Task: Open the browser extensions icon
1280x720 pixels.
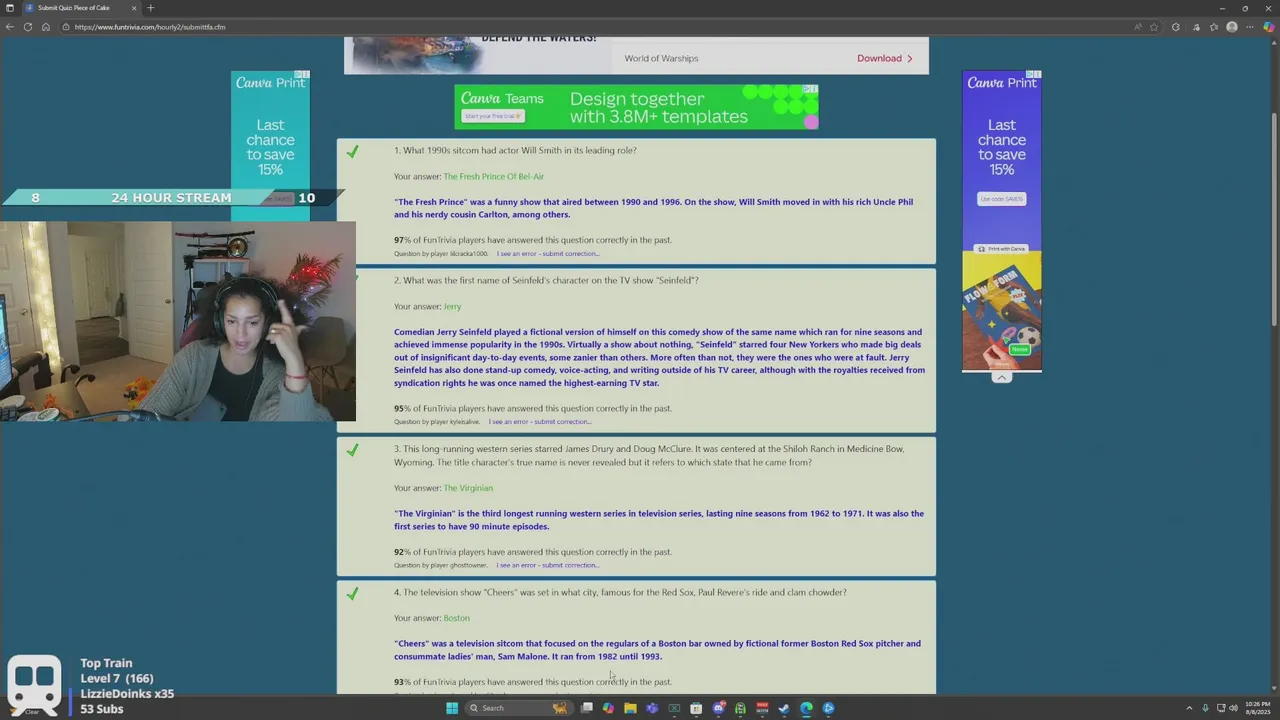Action: [1176, 27]
